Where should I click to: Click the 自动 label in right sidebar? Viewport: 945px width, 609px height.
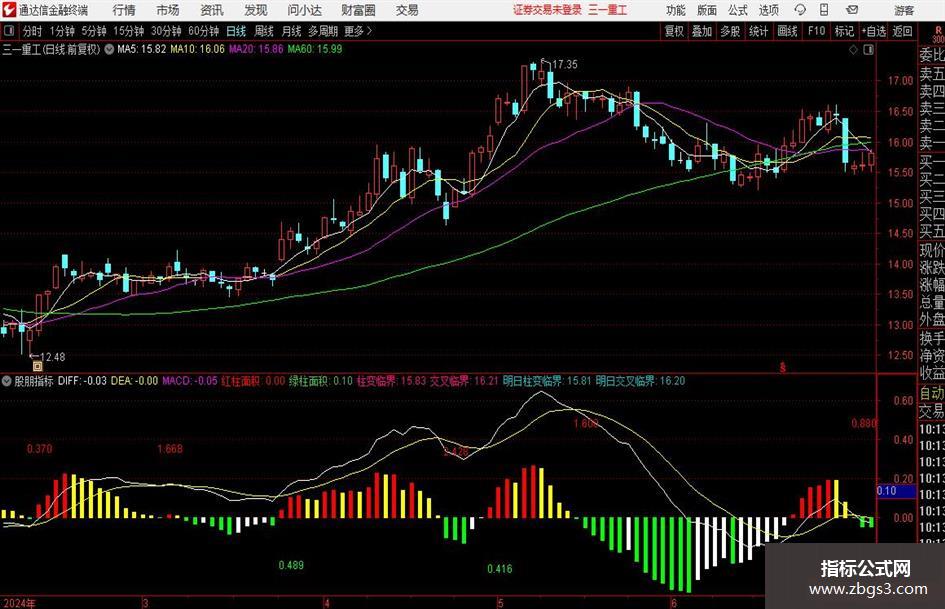(932, 393)
